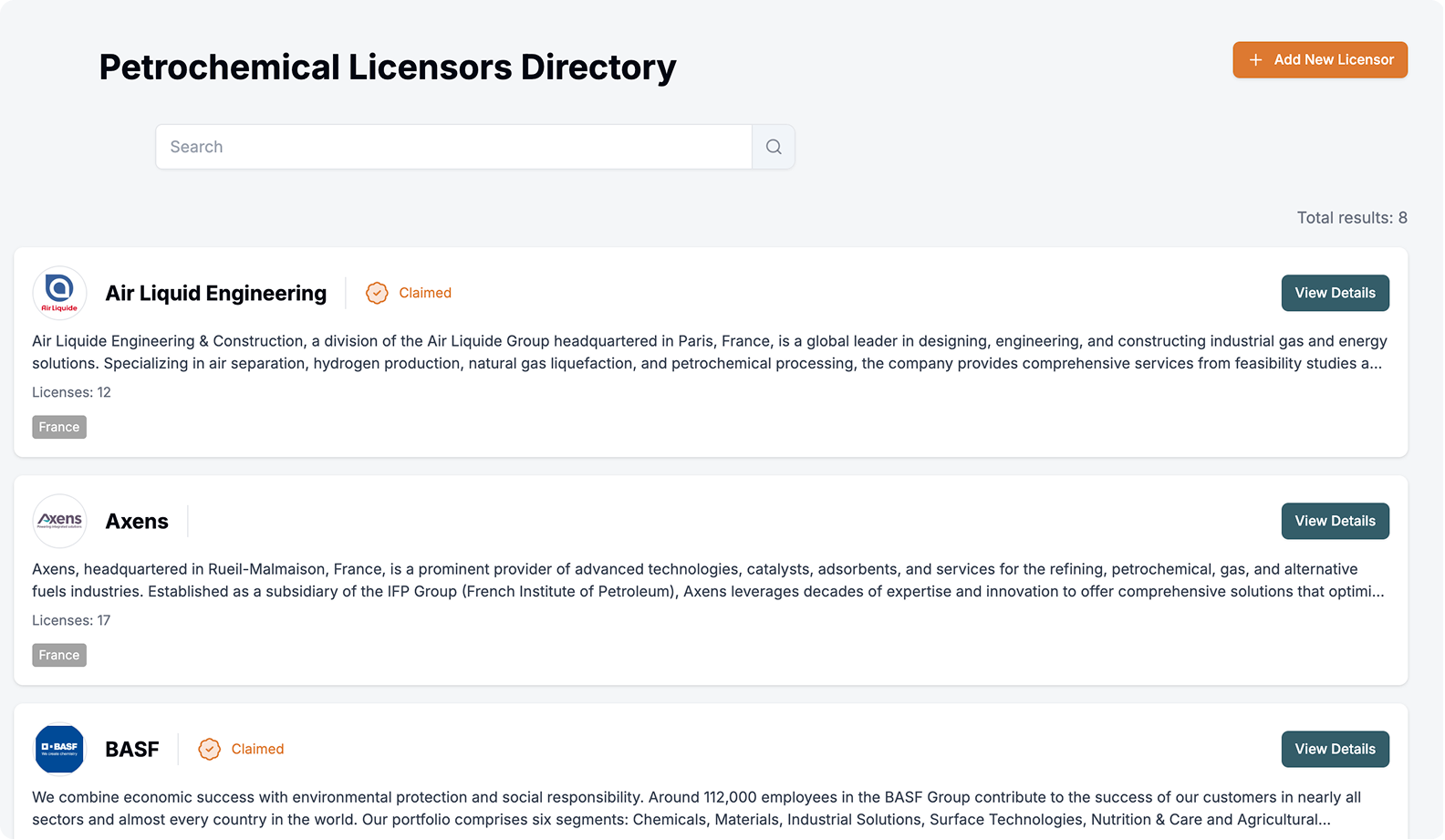Click the Claimed label beside Air Liquid Engineering
1445x840 pixels.
[425, 293]
